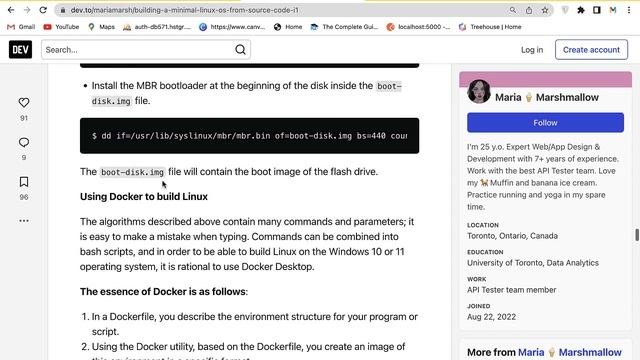640x360 pixels.
Task: Click the address bar URL
Action: (184, 10)
